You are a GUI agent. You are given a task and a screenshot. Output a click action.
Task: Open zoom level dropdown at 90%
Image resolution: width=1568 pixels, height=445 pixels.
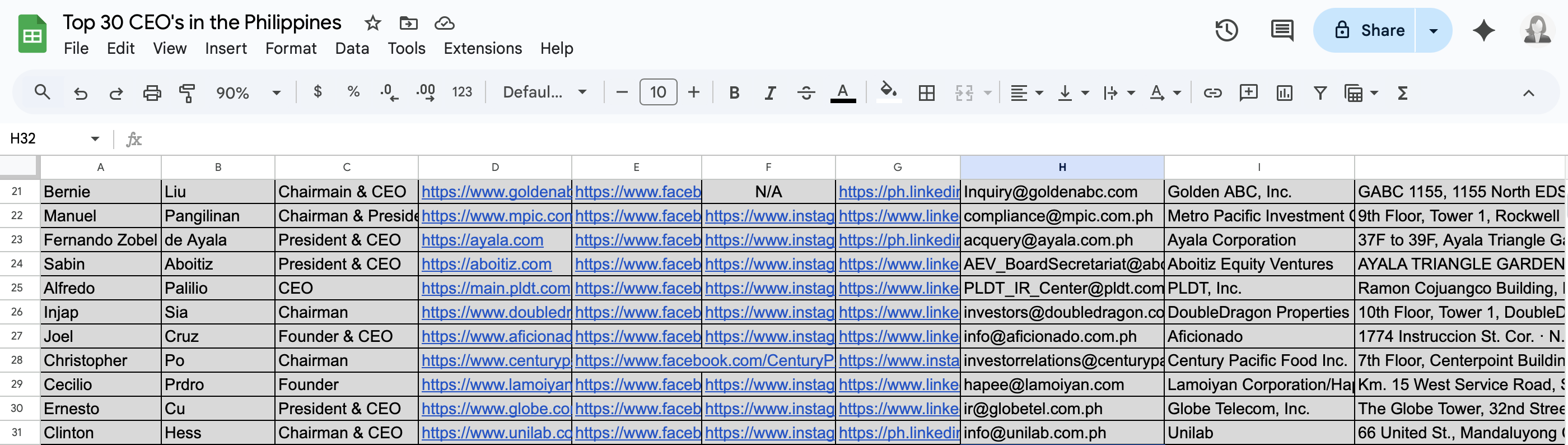pos(248,92)
